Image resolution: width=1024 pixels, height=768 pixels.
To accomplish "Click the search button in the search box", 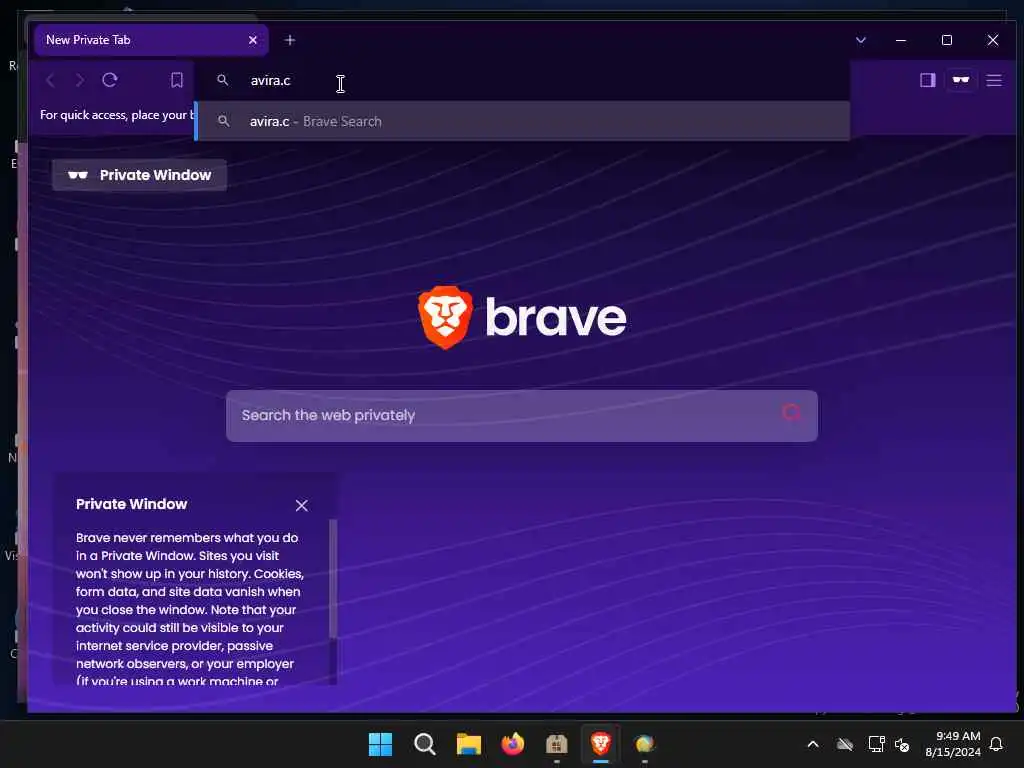I will point(792,413).
